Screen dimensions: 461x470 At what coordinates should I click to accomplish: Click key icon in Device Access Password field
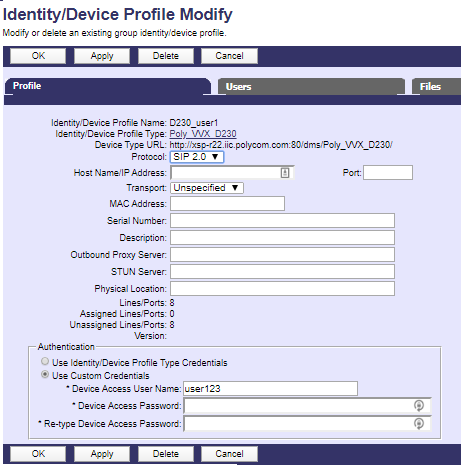click(x=419, y=406)
